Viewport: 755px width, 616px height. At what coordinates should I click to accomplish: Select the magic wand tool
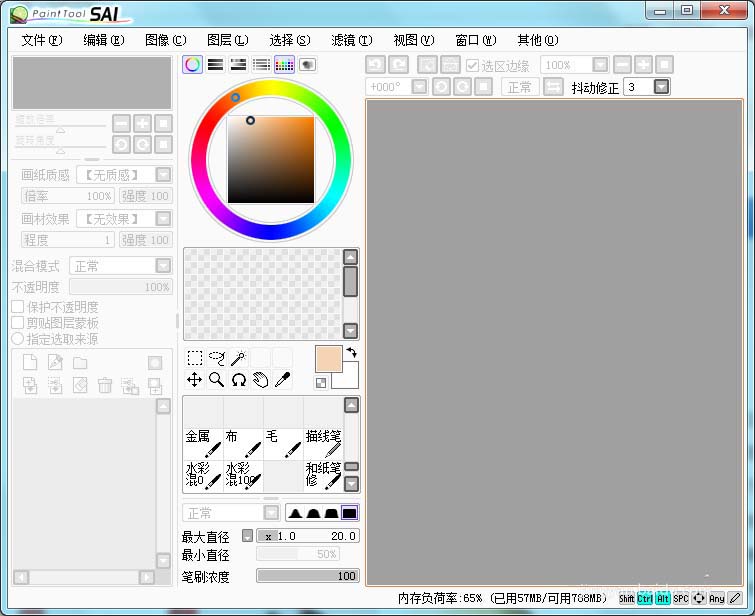pos(238,358)
